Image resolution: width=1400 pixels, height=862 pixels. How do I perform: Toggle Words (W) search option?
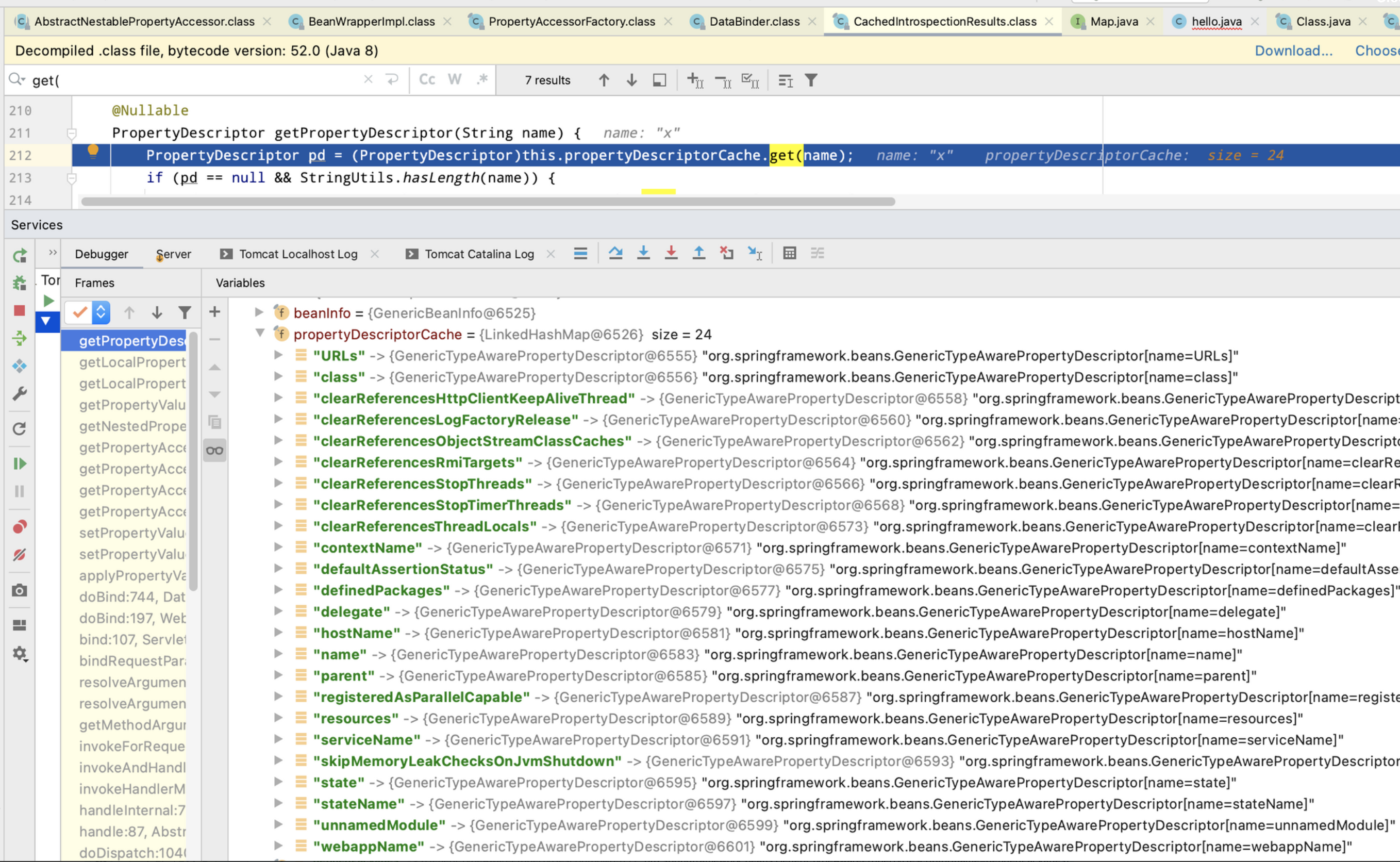(454, 80)
